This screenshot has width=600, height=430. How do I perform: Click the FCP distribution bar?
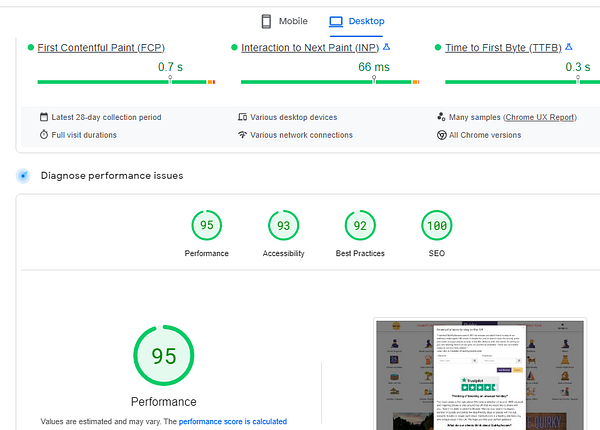(x=126, y=82)
